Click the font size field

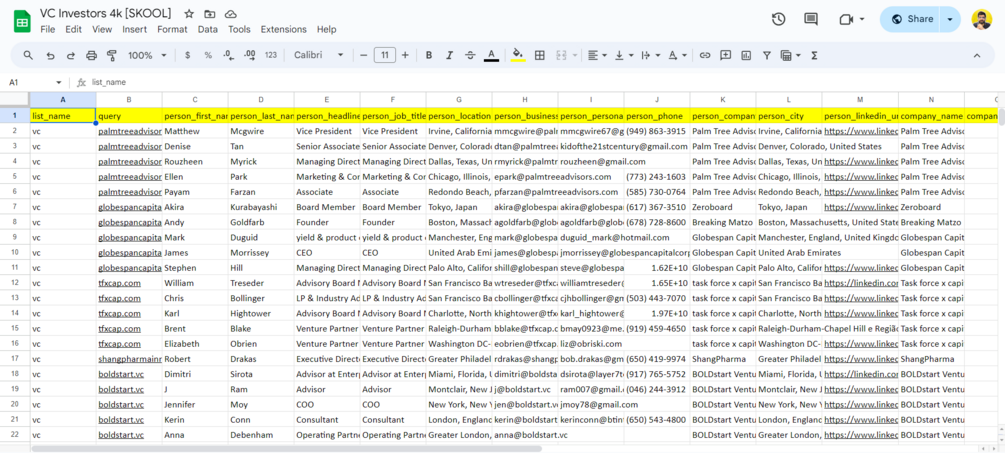(385, 56)
